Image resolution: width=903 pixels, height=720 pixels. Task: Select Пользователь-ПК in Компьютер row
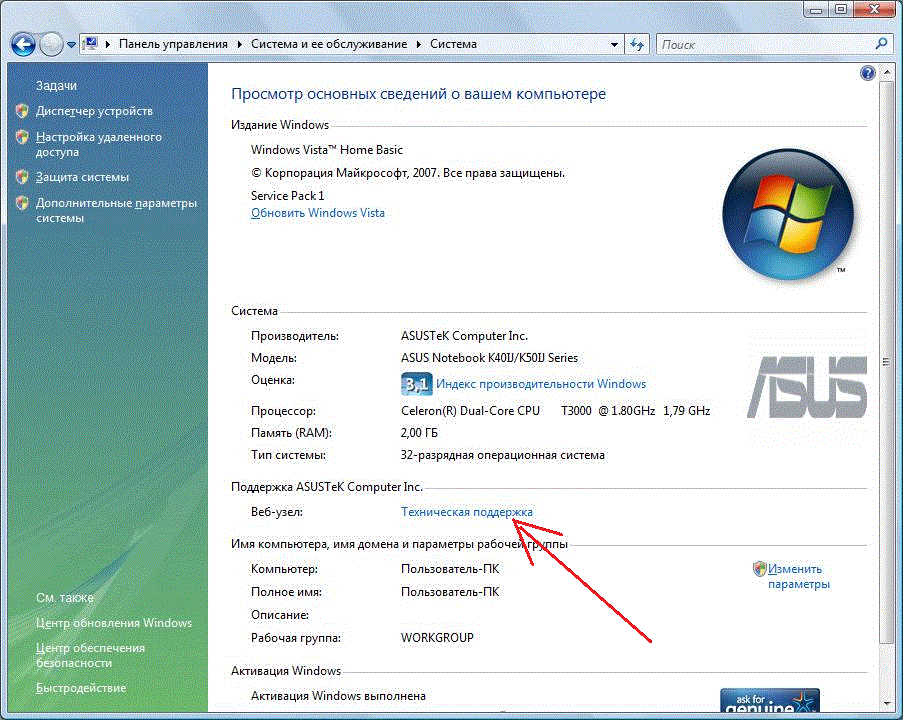[450, 569]
